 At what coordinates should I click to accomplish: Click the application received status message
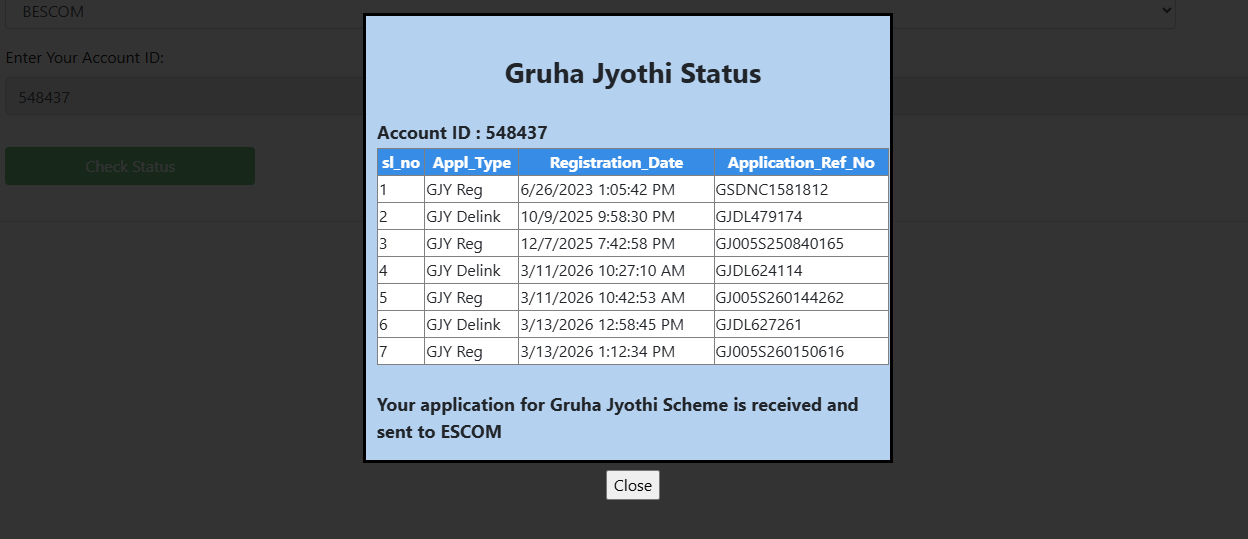pyautogui.click(x=617, y=419)
